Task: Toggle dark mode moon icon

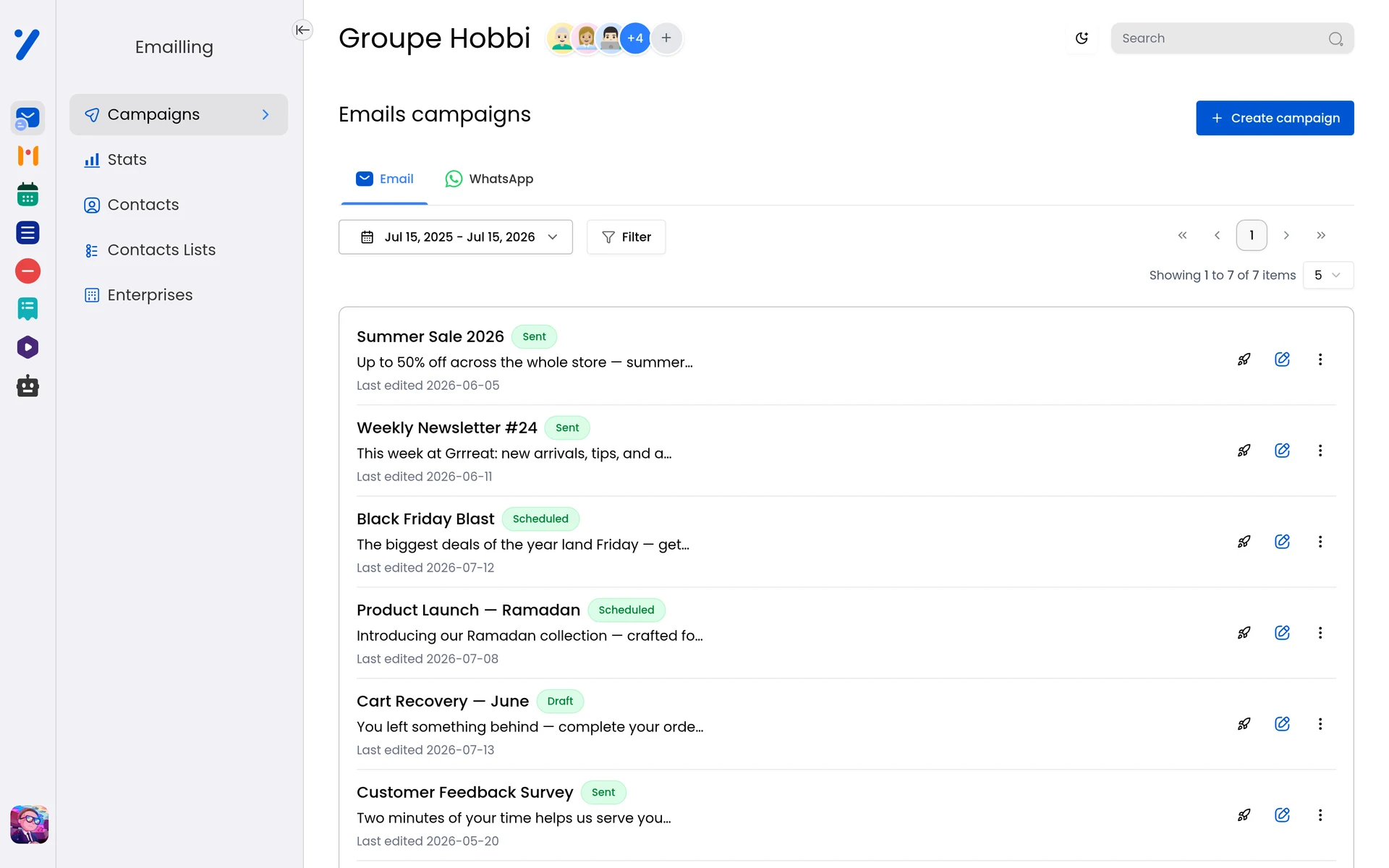Action: pos(1082,38)
